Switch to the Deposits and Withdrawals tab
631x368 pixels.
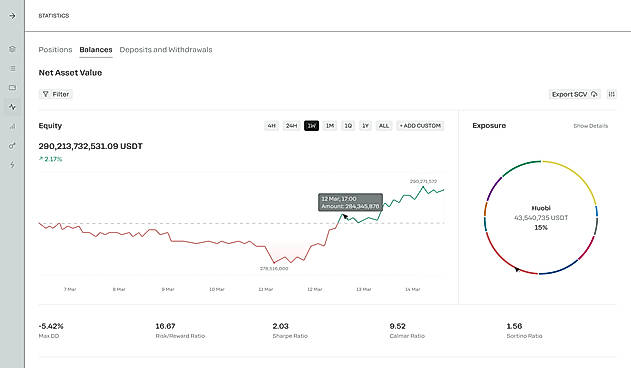(x=166, y=50)
